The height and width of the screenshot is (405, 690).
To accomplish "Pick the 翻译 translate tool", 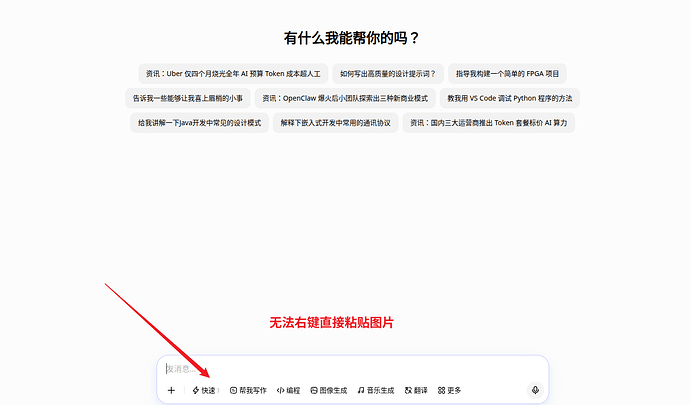I will (x=416, y=390).
